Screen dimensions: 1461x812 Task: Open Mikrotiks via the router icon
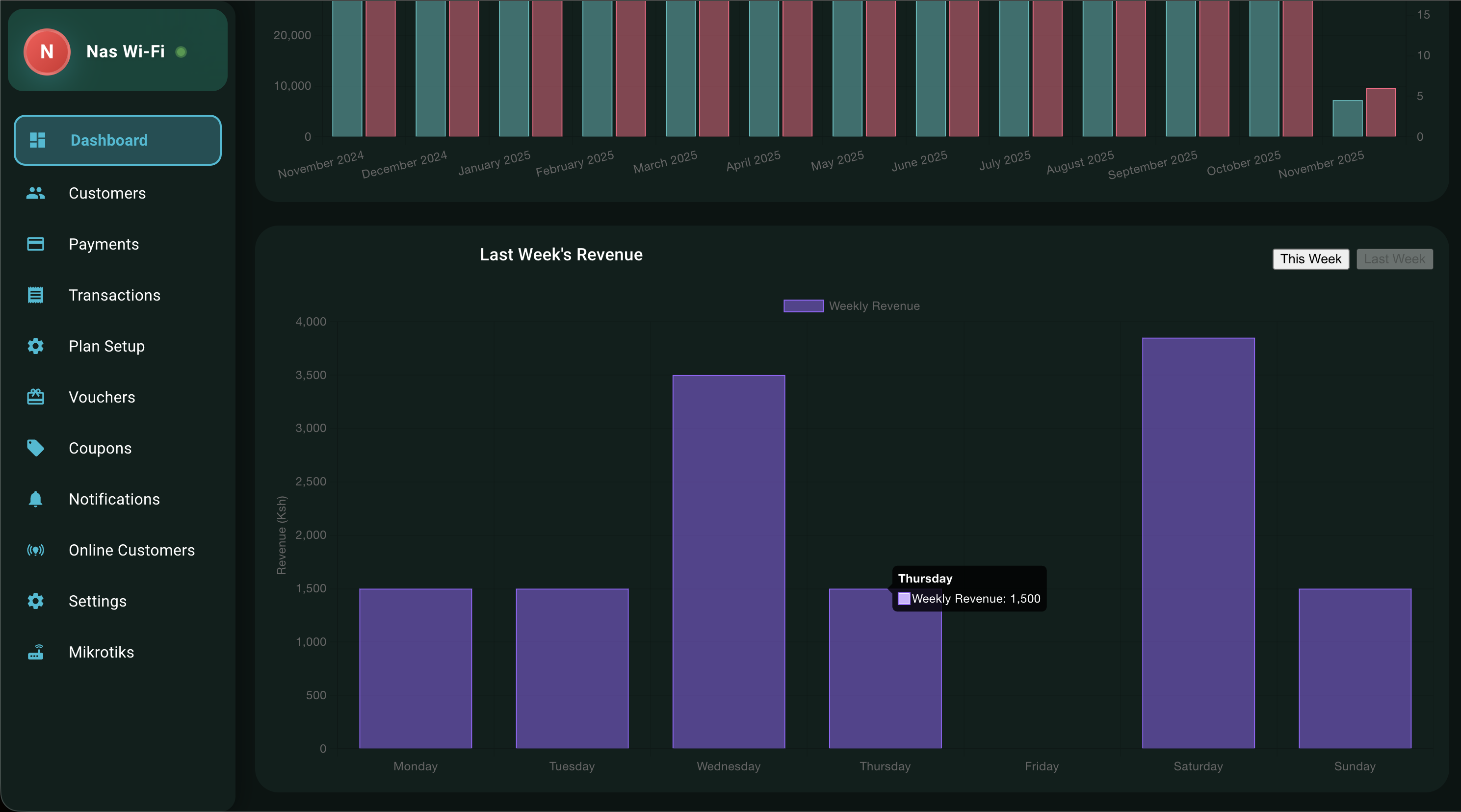click(35, 652)
